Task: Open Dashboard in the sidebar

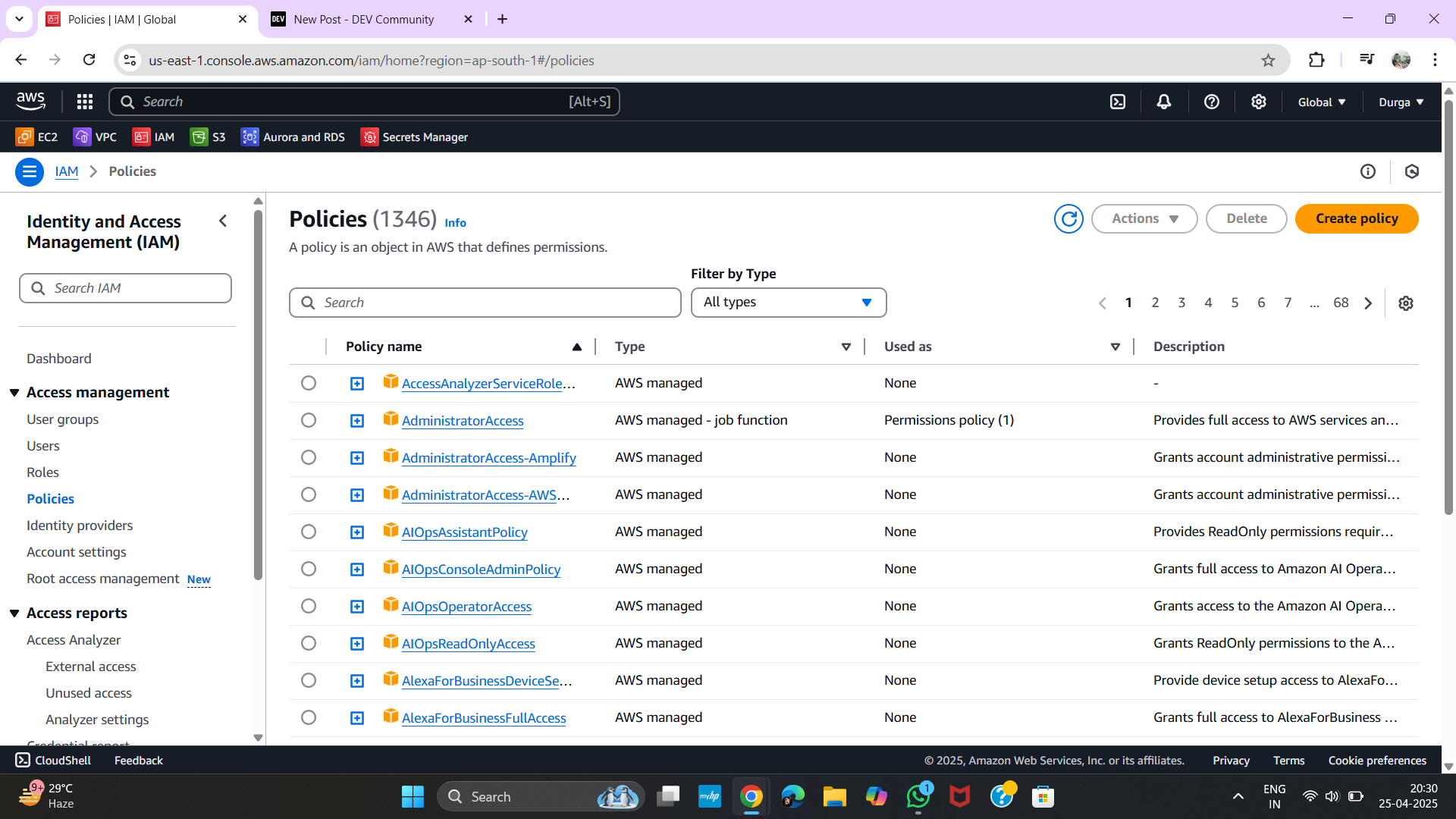Action: (59, 359)
